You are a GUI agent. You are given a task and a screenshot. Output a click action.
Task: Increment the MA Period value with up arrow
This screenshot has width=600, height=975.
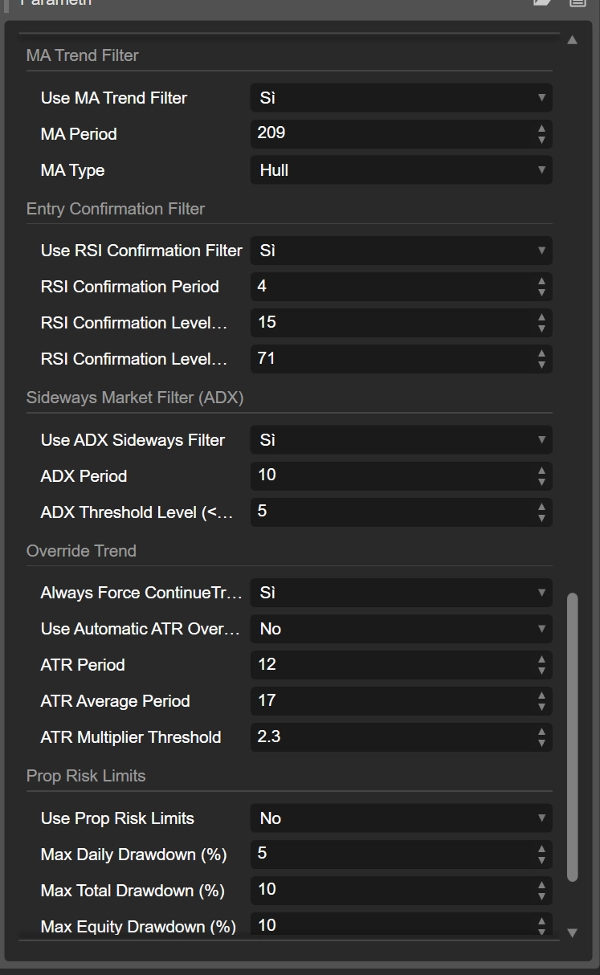[x=541, y=129]
